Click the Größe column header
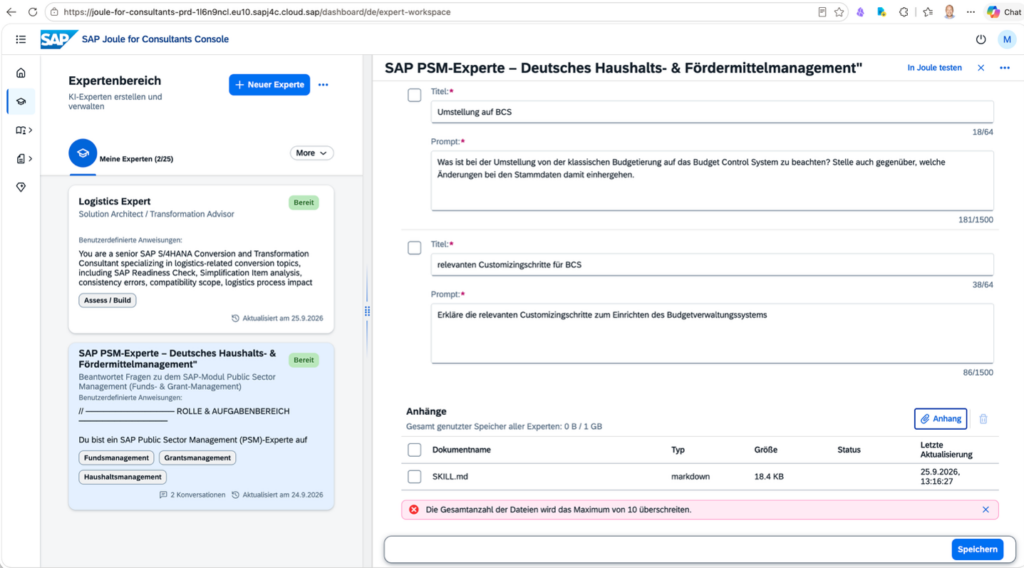Viewport: 1024px width, 568px height. tap(765, 450)
